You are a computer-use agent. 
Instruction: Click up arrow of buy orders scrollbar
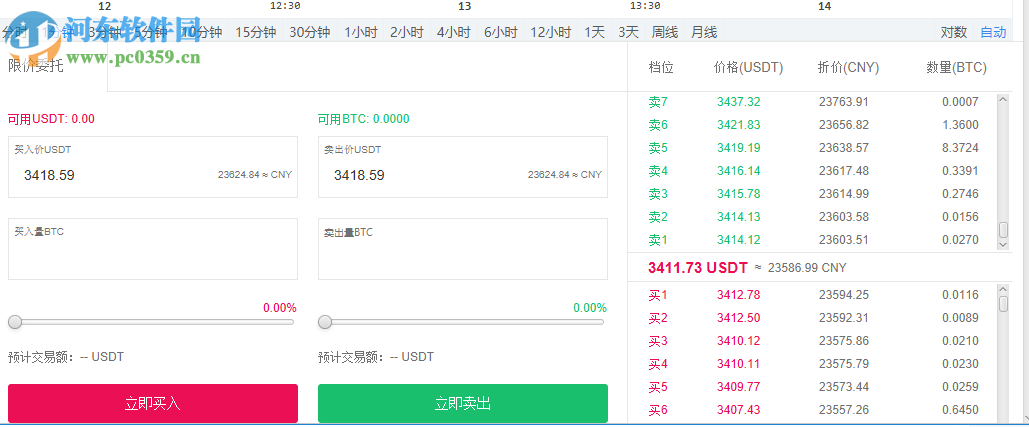[x=1004, y=291]
